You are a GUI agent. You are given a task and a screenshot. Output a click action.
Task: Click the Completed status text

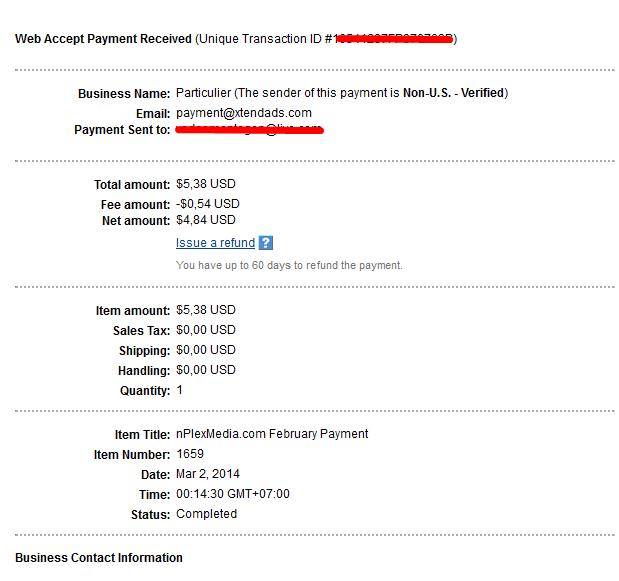coord(206,514)
